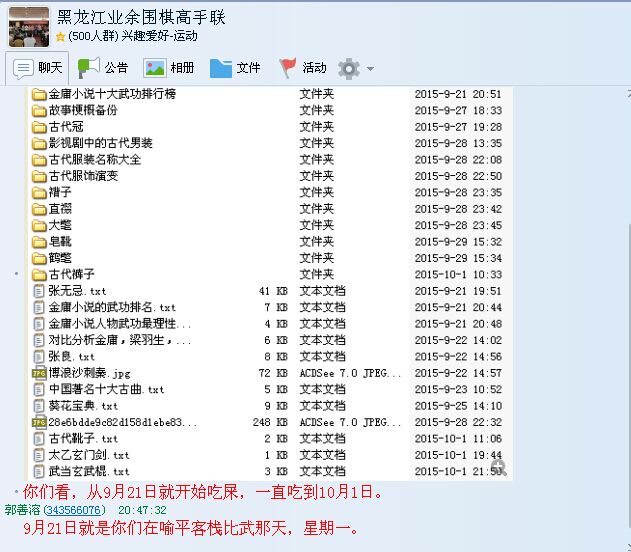Click text file icon of 张无忌.txt
The image size is (631, 552).
pos(39,291)
